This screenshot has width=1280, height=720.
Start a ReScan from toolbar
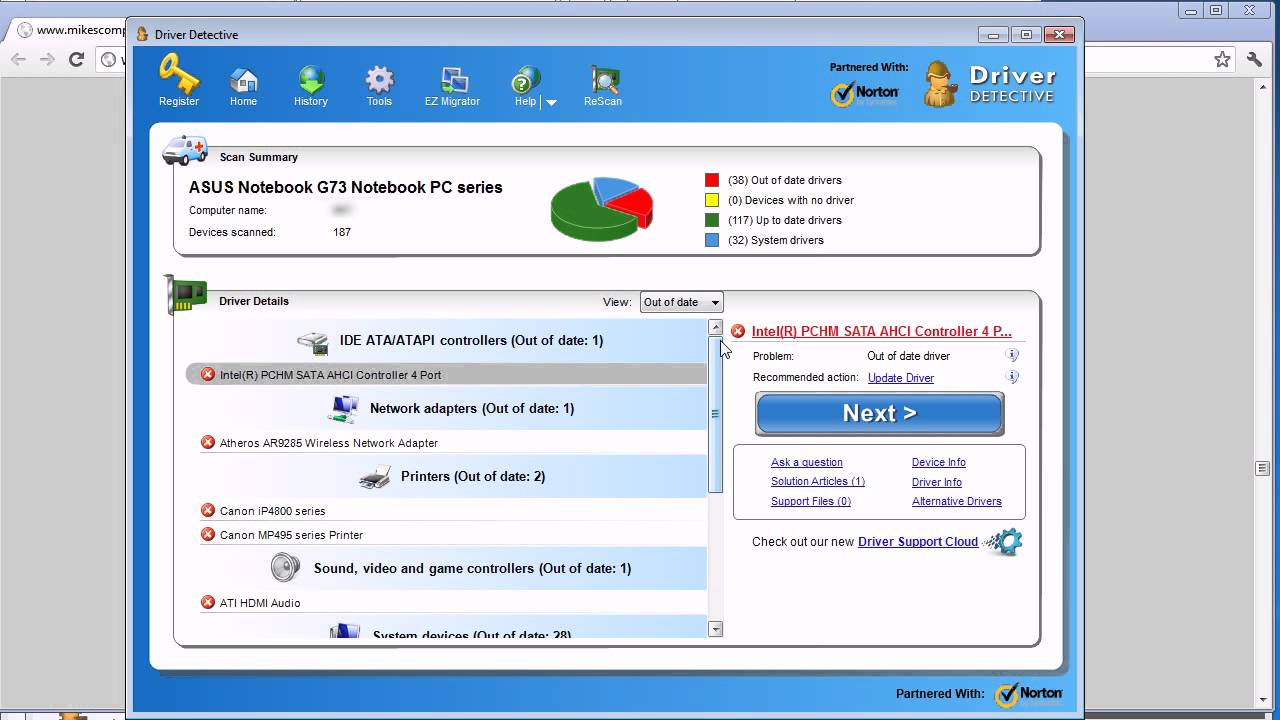[603, 86]
